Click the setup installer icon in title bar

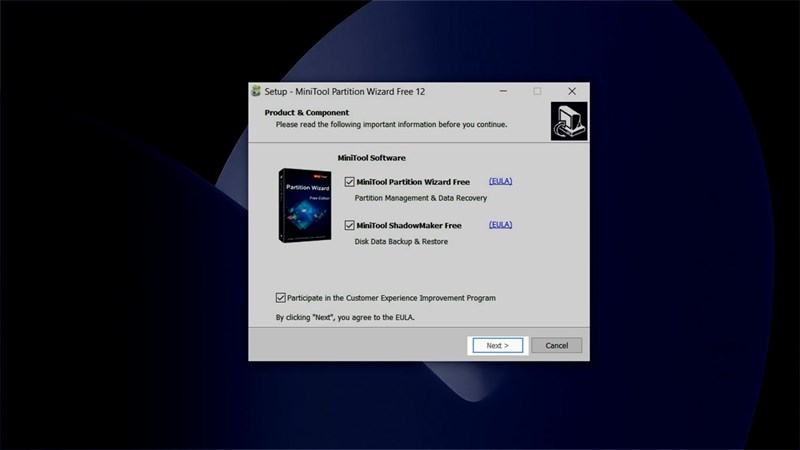point(256,91)
